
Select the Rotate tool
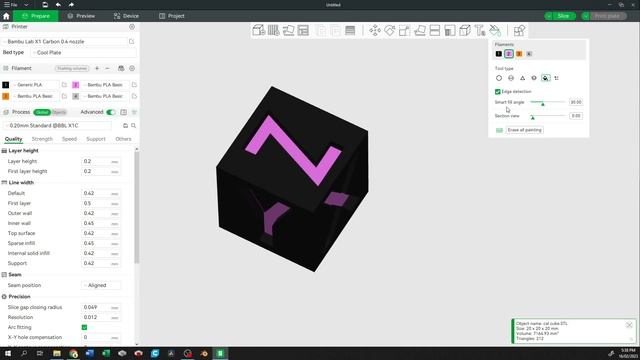point(390,30)
